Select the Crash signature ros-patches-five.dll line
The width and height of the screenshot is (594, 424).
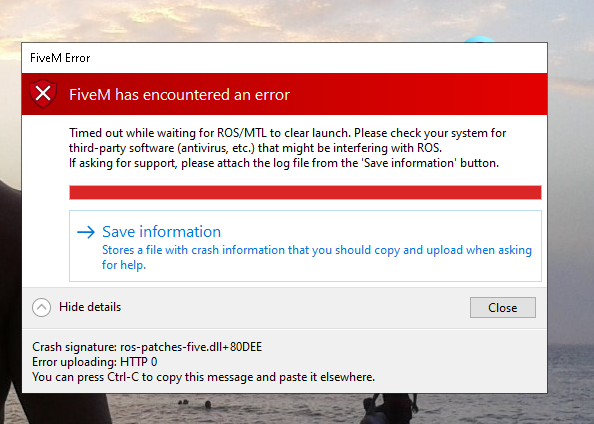[x=147, y=347]
